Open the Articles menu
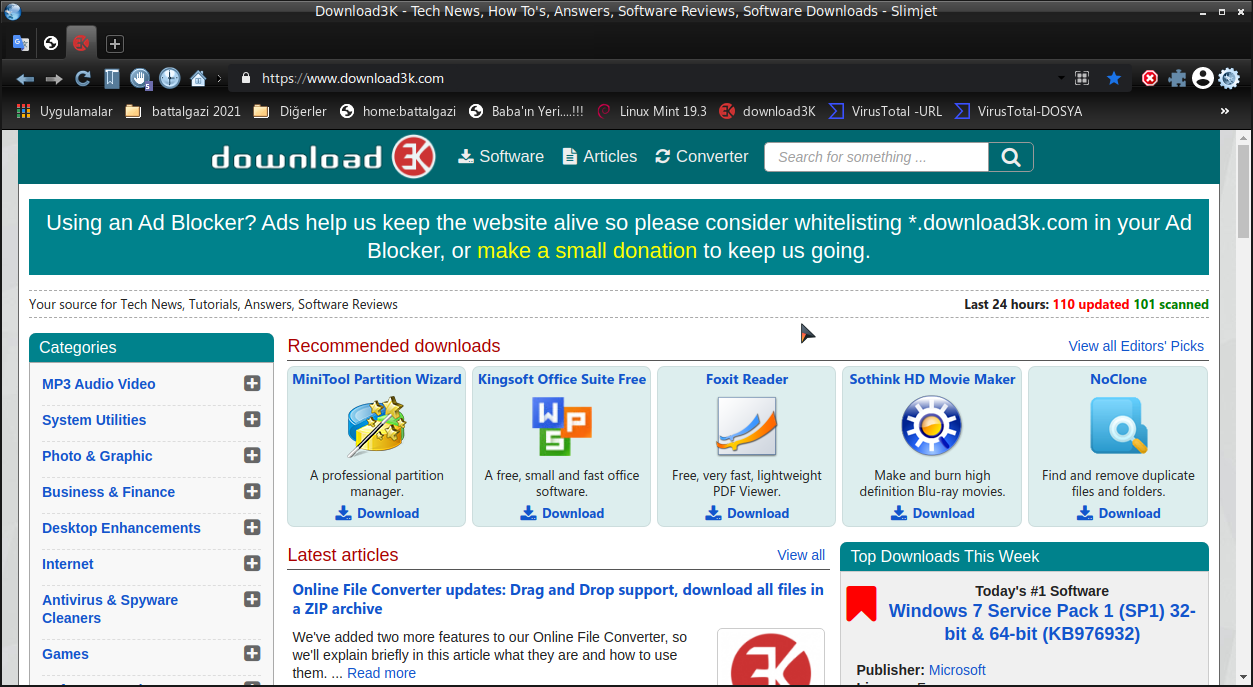 (600, 156)
